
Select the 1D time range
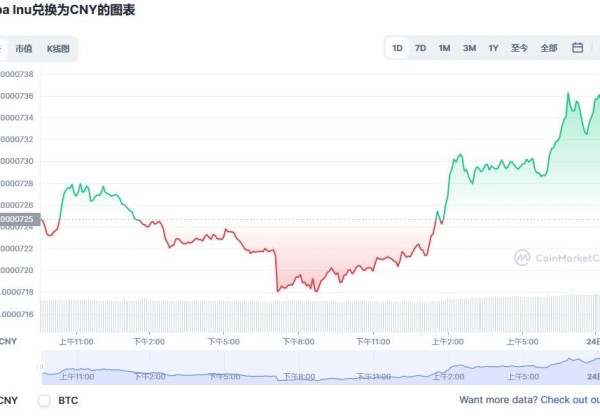pos(397,48)
